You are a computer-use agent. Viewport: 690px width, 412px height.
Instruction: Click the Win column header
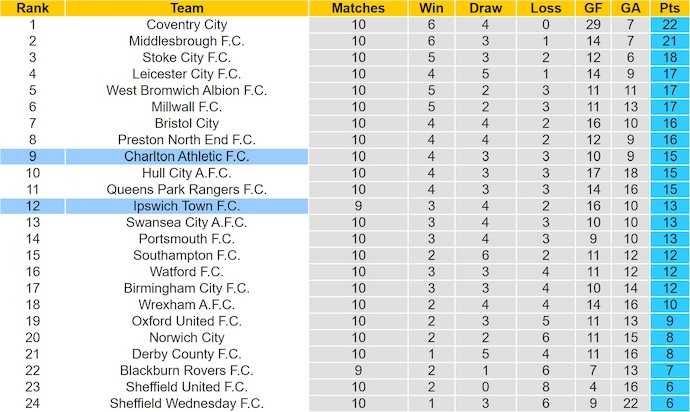coord(431,8)
